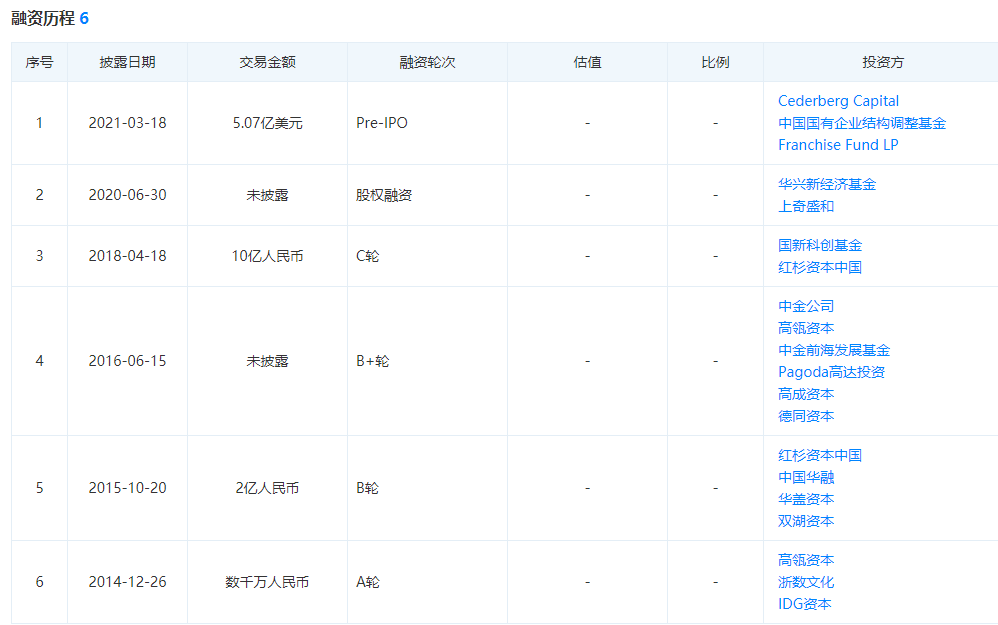Open the 双湖资本 investor link
Screen dimensions: 998x625
806,521
